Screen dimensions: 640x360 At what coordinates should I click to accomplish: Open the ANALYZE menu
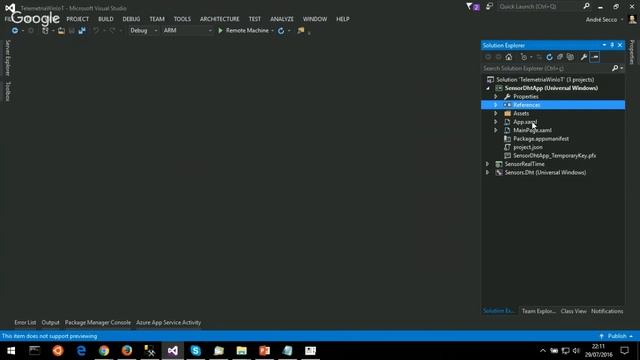pyautogui.click(x=282, y=19)
